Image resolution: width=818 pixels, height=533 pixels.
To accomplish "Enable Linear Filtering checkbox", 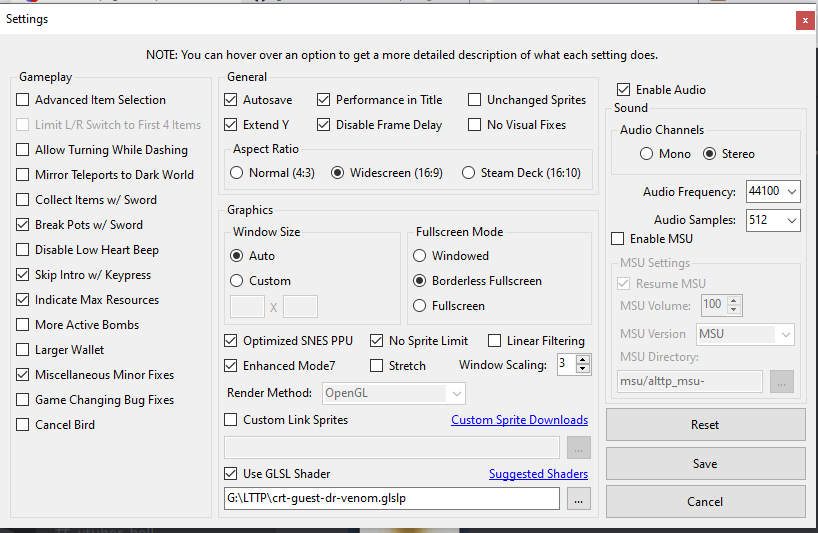I will coord(494,341).
